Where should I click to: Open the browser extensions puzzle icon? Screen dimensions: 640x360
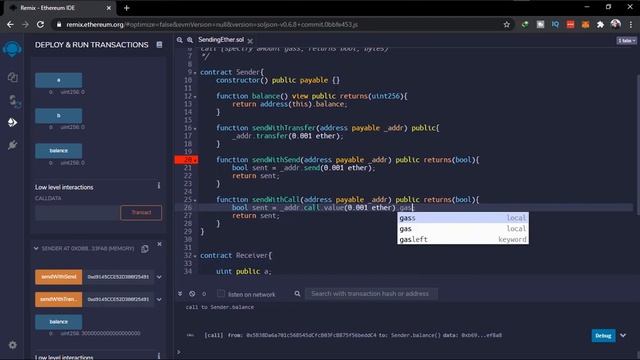[600, 24]
